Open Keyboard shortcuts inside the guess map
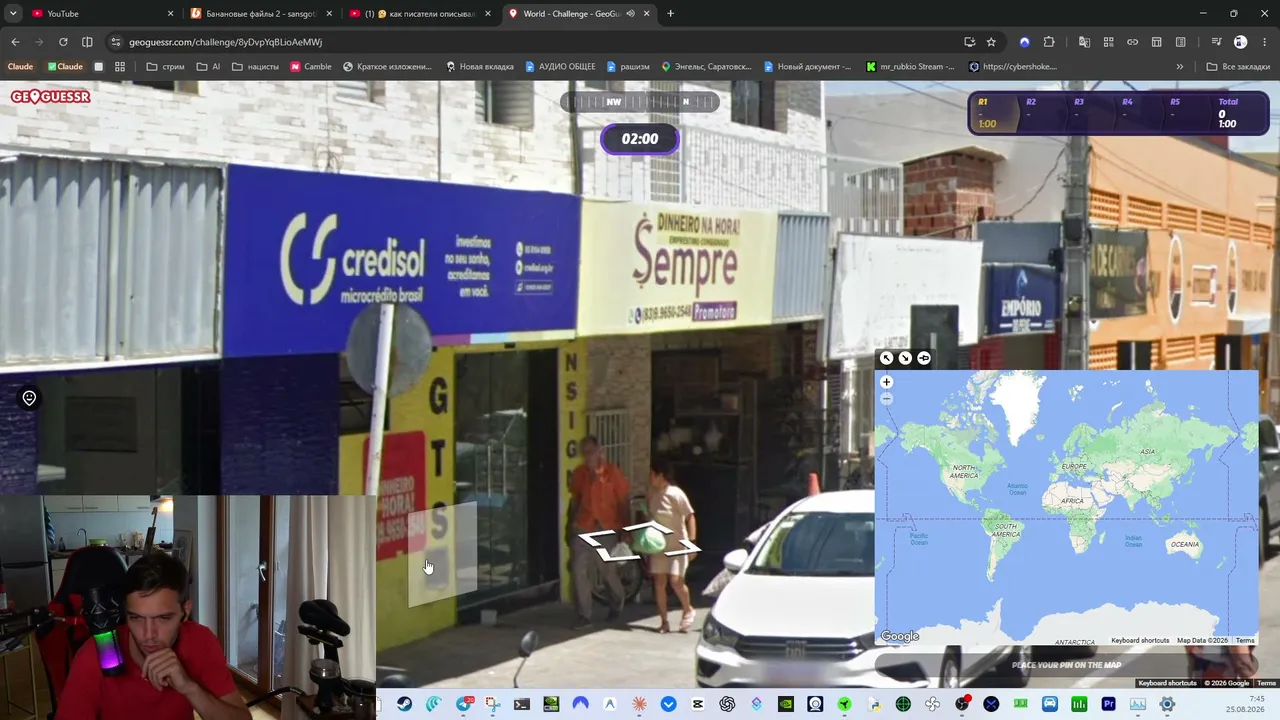This screenshot has width=1280, height=720. click(1140, 640)
